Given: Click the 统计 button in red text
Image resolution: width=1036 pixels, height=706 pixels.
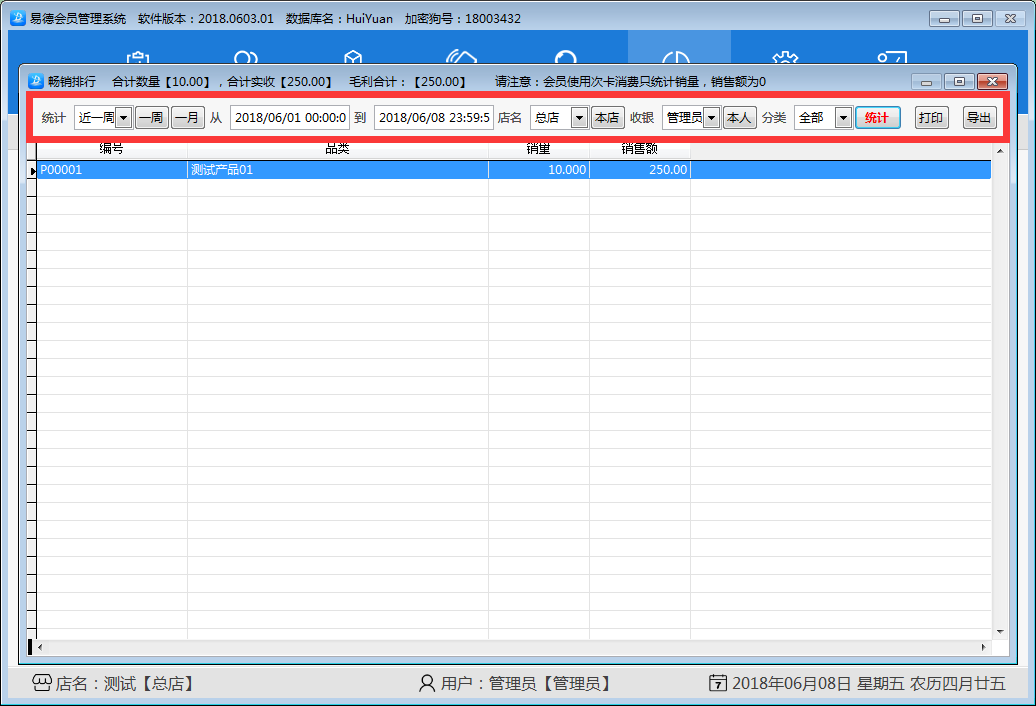Looking at the screenshot, I should point(877,118).
